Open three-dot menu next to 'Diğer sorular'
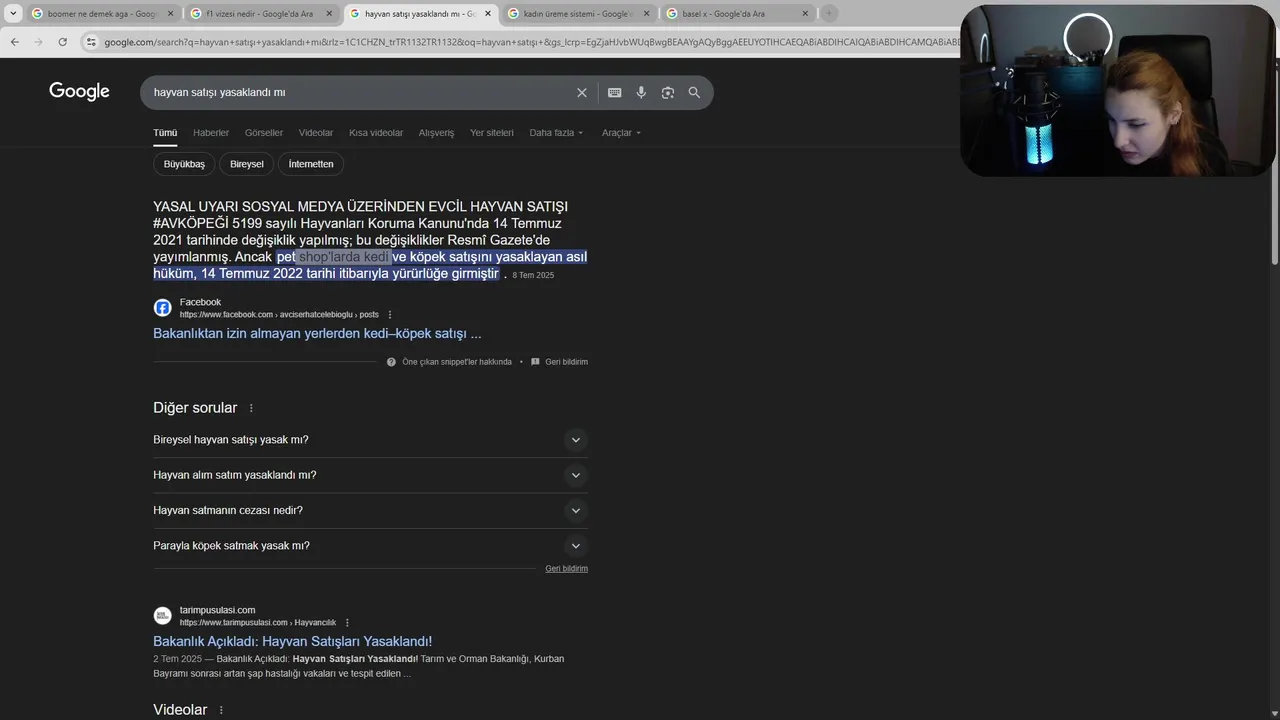The image size is (1280, 720). click(x=251, y=408)
